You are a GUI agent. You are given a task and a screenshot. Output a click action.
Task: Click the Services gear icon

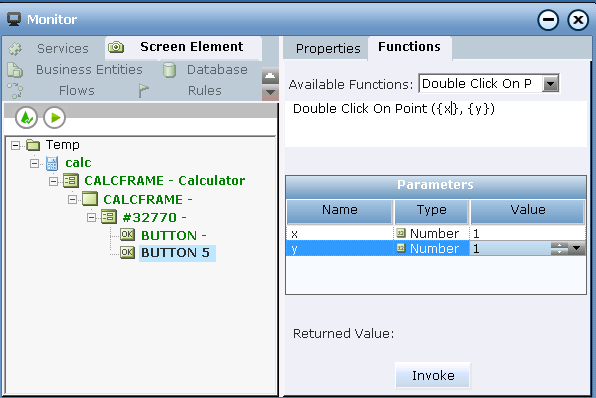[16, 49]
